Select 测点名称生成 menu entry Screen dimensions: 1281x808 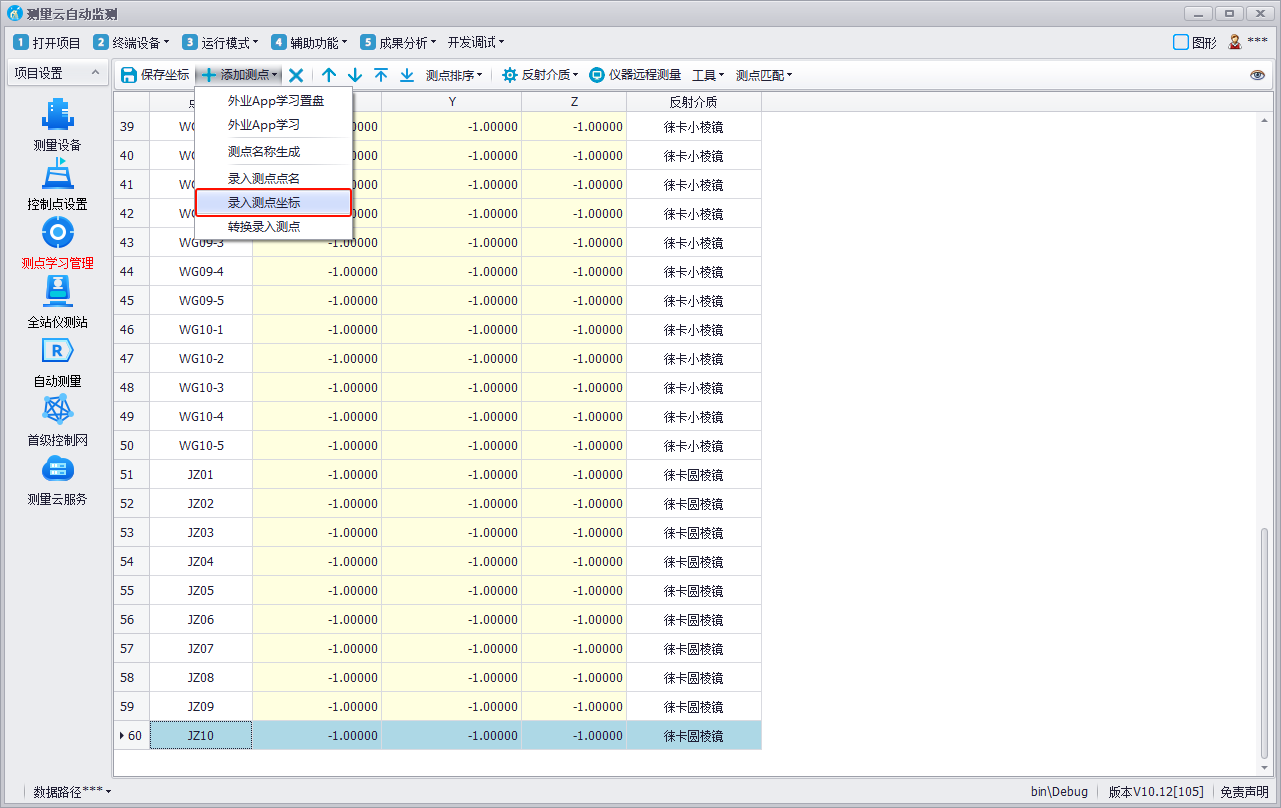pos(264,152)
